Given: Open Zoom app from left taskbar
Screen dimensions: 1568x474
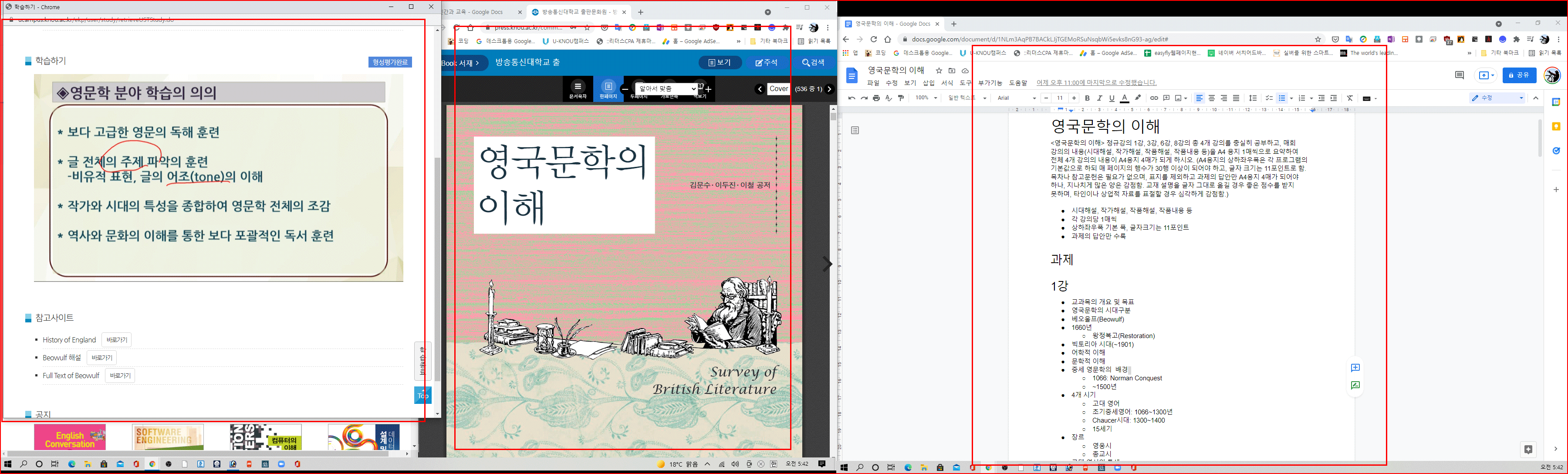Looking at the screenshot, I should click(x=281, y=464).
